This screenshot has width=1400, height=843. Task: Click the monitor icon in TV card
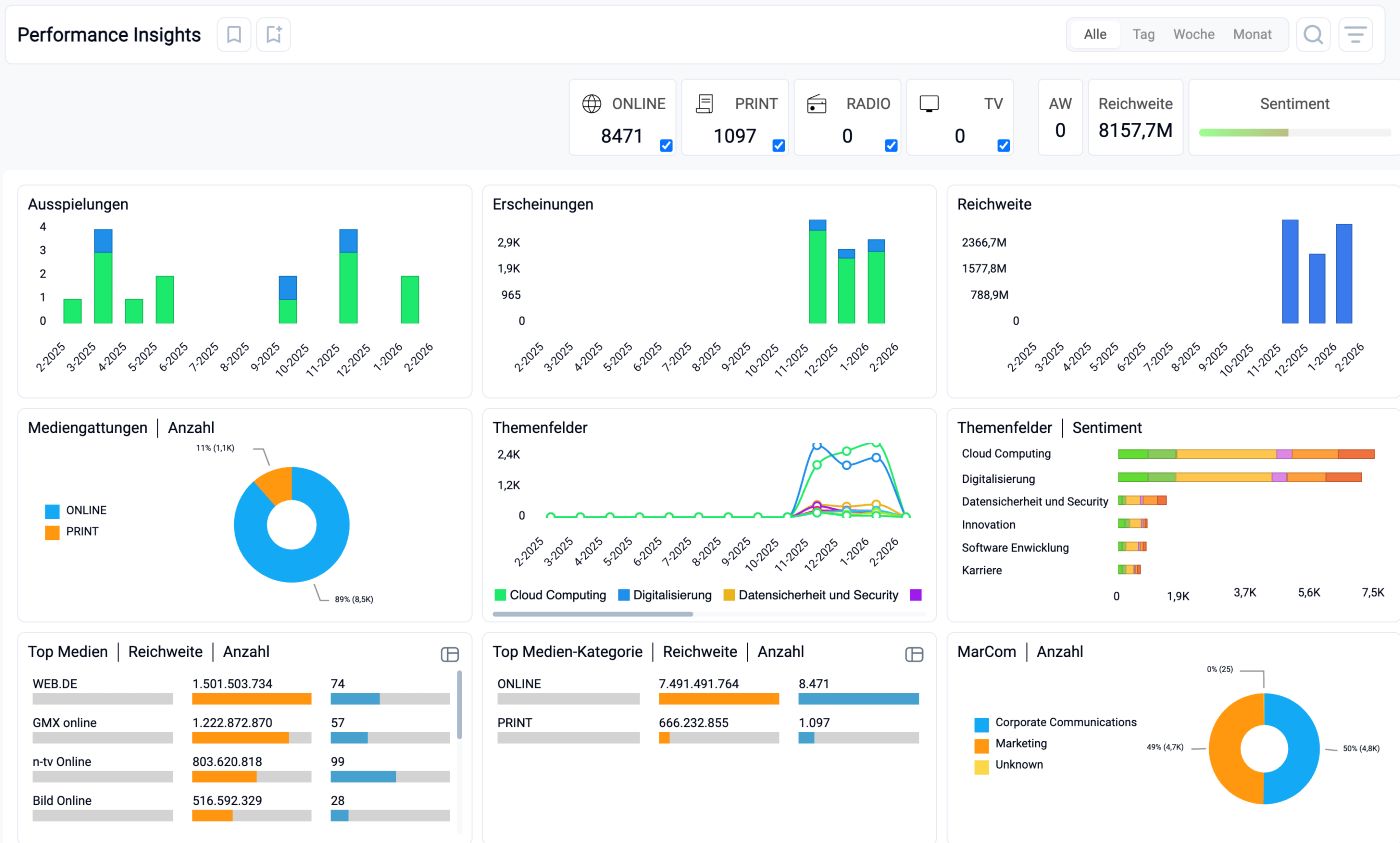[929, 104]
